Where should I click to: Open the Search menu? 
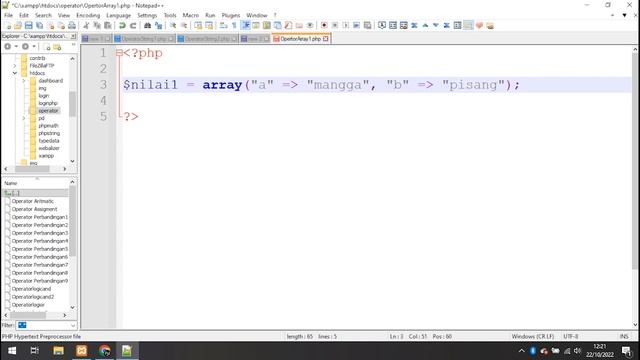coord(43,15)
